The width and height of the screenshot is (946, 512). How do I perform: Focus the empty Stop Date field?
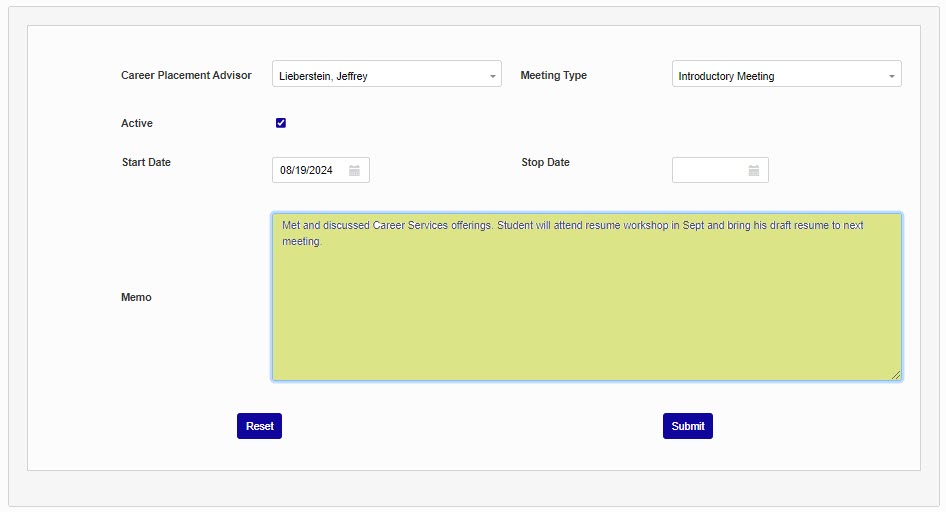pyautogui.click(x=708, y=170)
